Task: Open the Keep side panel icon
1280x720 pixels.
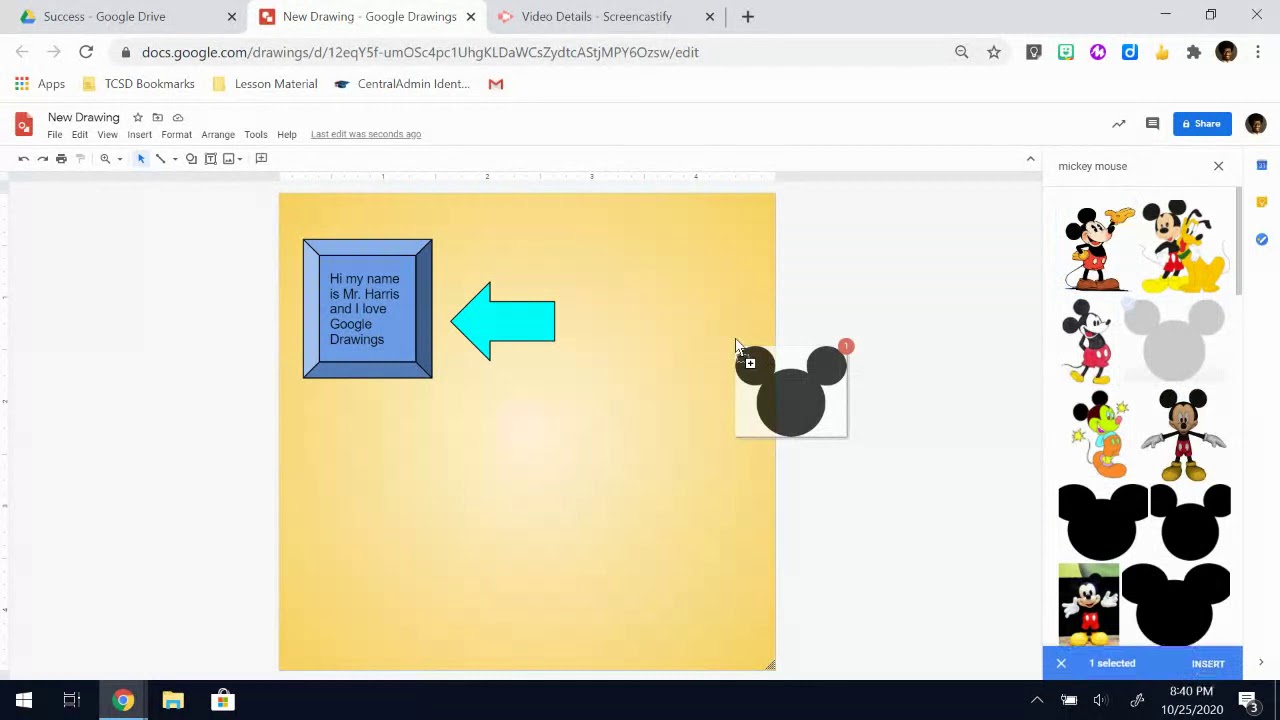Action: pos(1262,202)
